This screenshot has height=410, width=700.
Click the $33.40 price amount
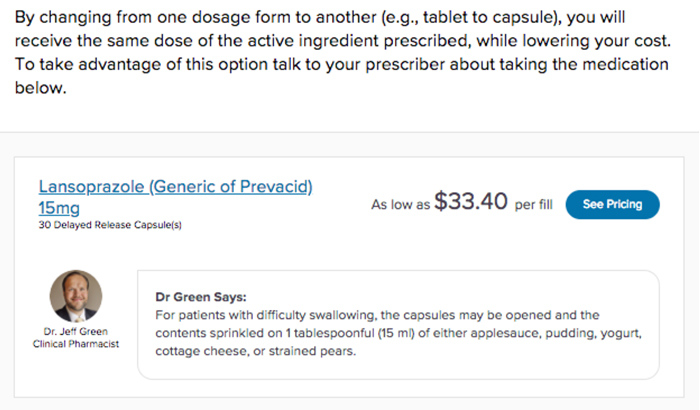[x=471, y=201]
